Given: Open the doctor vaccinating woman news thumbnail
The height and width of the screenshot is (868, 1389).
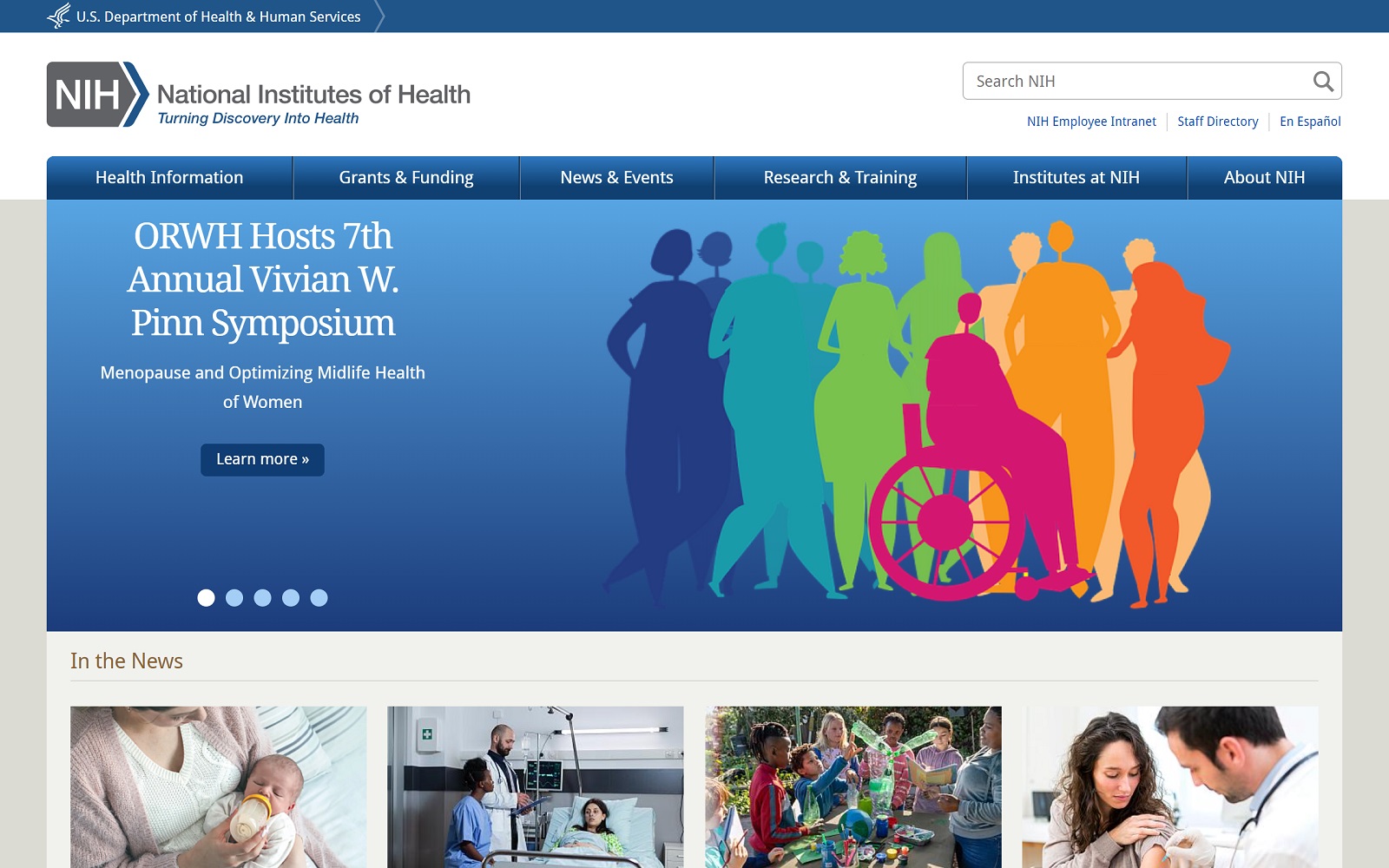Looking at the screenshot, I should click(1170, 787).
